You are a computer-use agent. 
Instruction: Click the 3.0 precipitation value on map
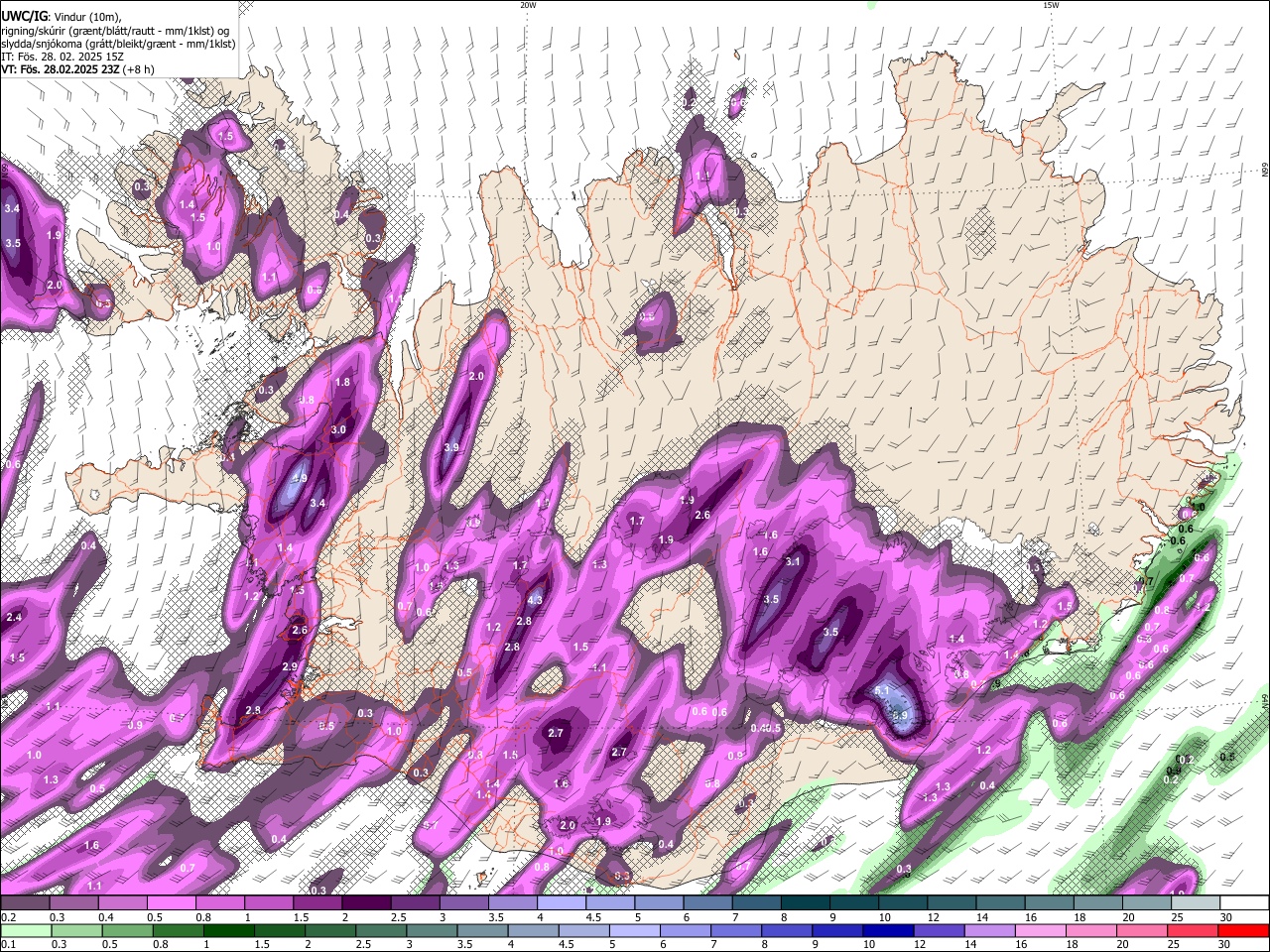(338, 429)
